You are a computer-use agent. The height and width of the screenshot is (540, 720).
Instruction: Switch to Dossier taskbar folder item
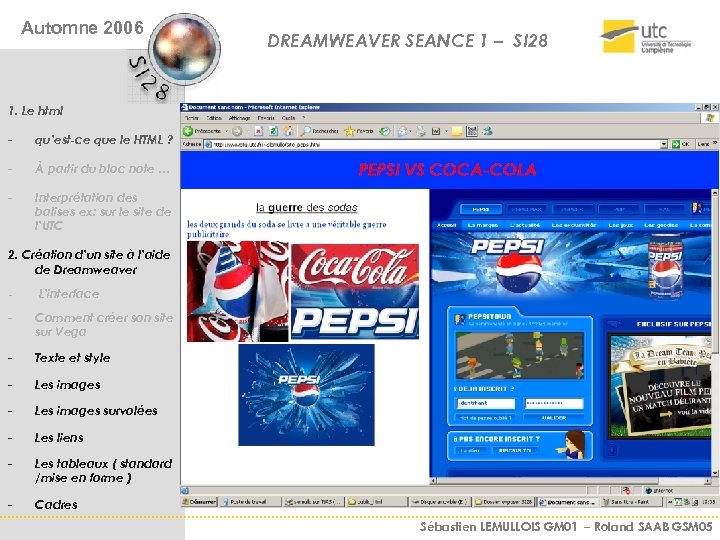[x=503, y=502]
